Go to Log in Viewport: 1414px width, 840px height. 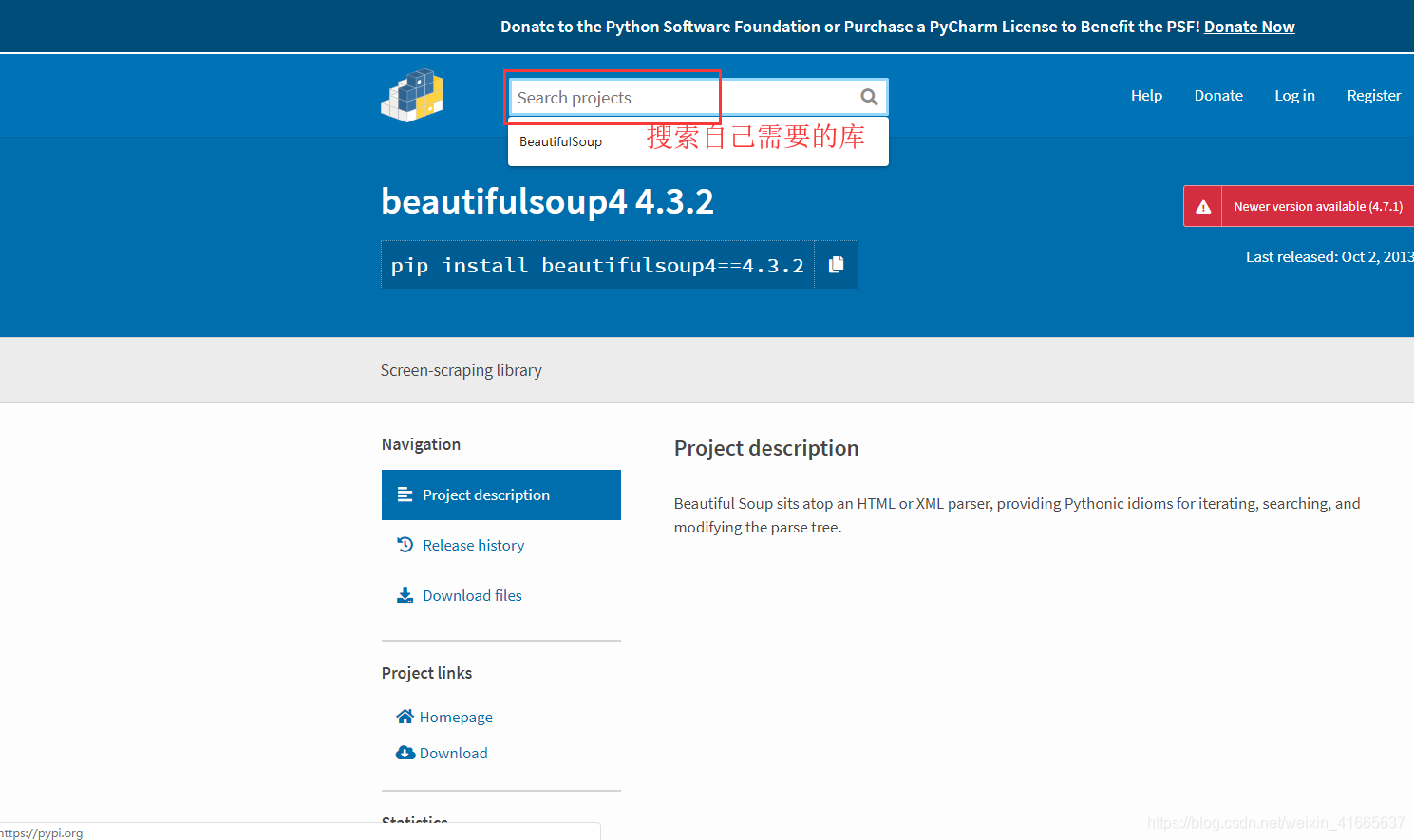click(x=1294, y=95)
